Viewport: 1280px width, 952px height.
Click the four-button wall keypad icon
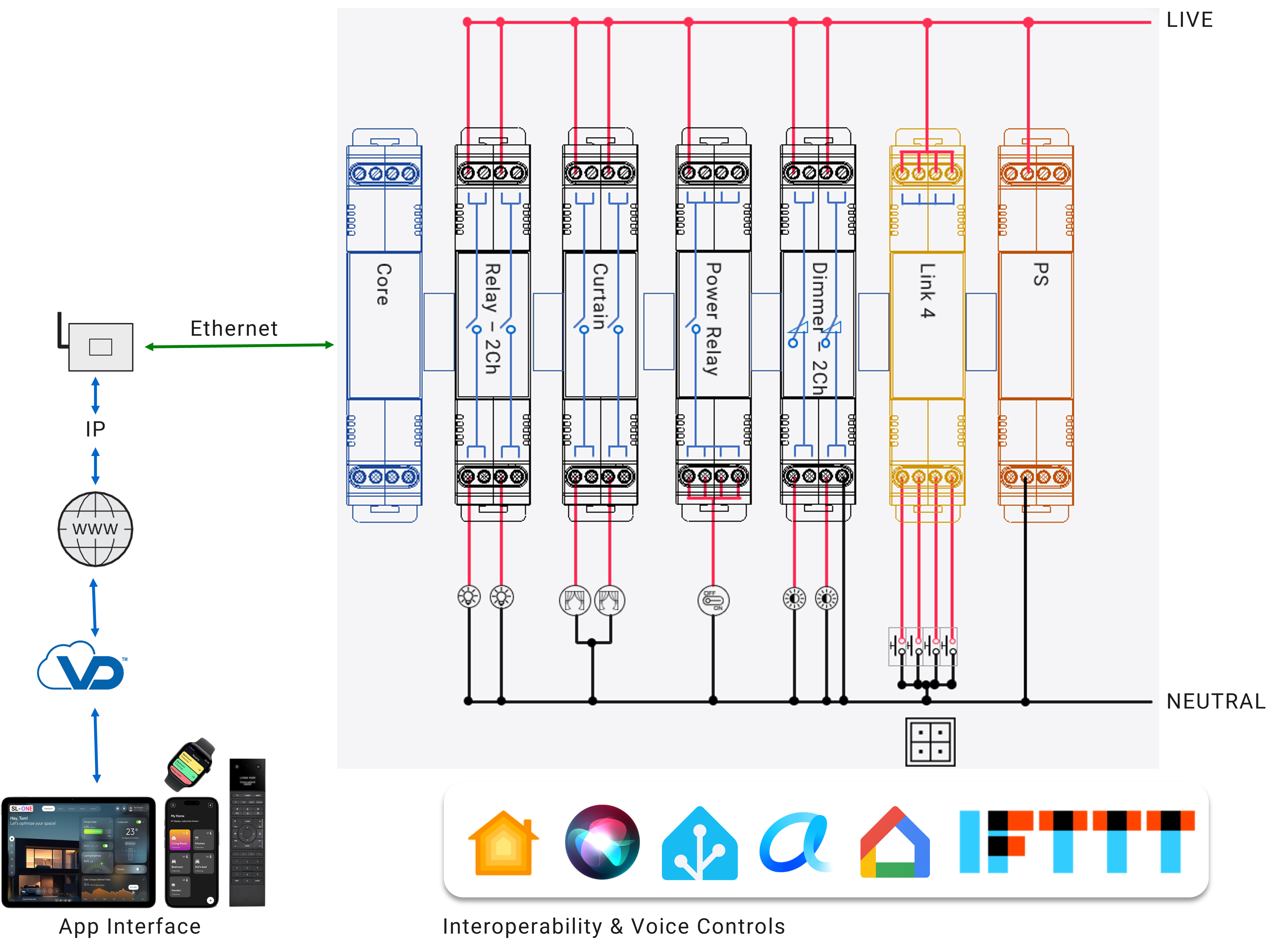(930, 742)
